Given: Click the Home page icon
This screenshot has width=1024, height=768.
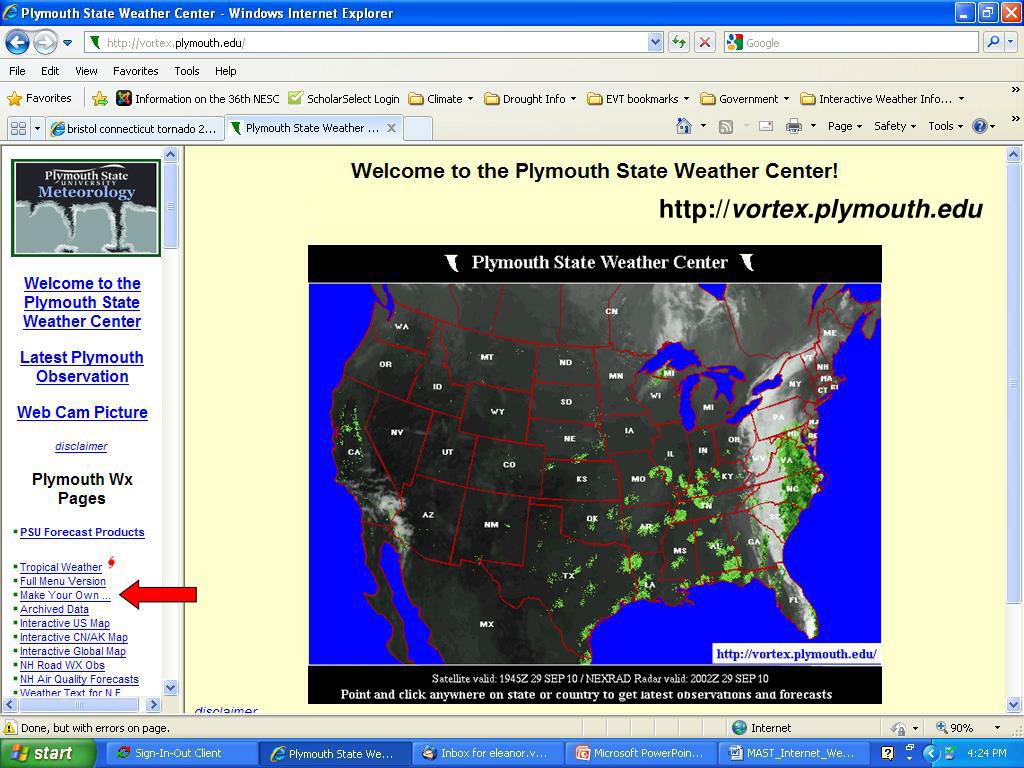Looking at the screenshot, I should point(684,126).
